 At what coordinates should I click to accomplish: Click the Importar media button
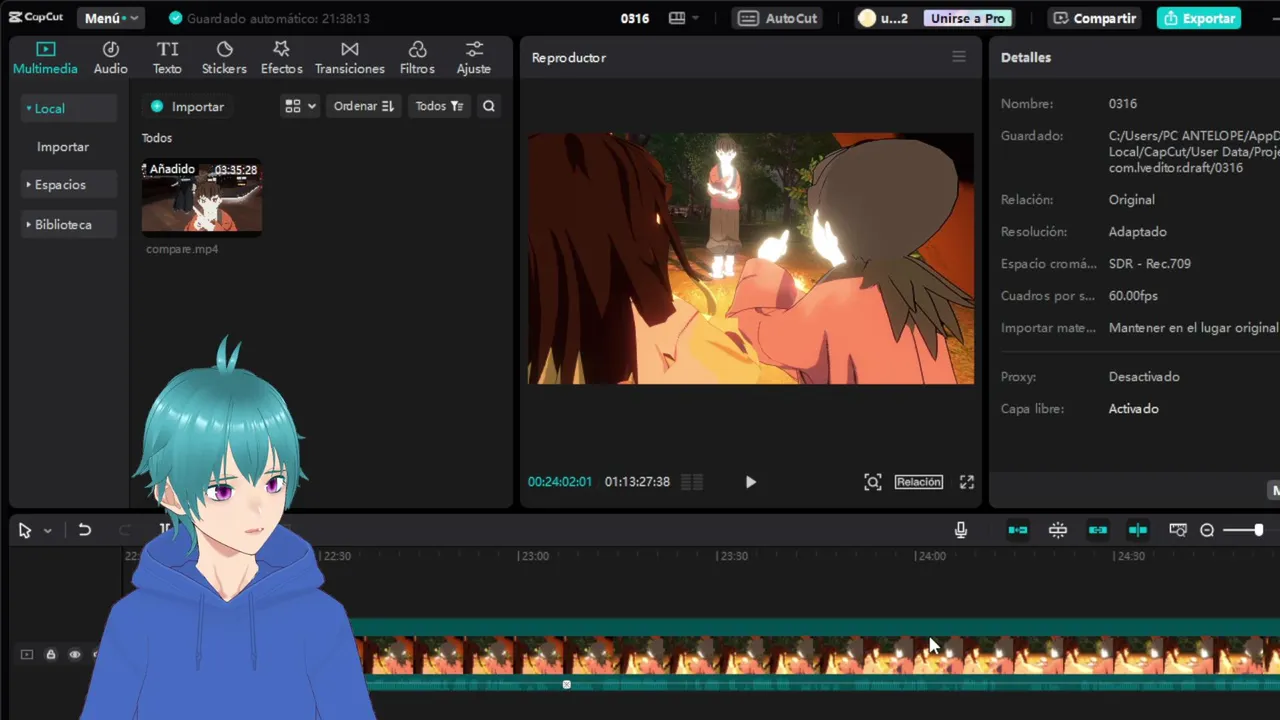[x=187, y=106]
